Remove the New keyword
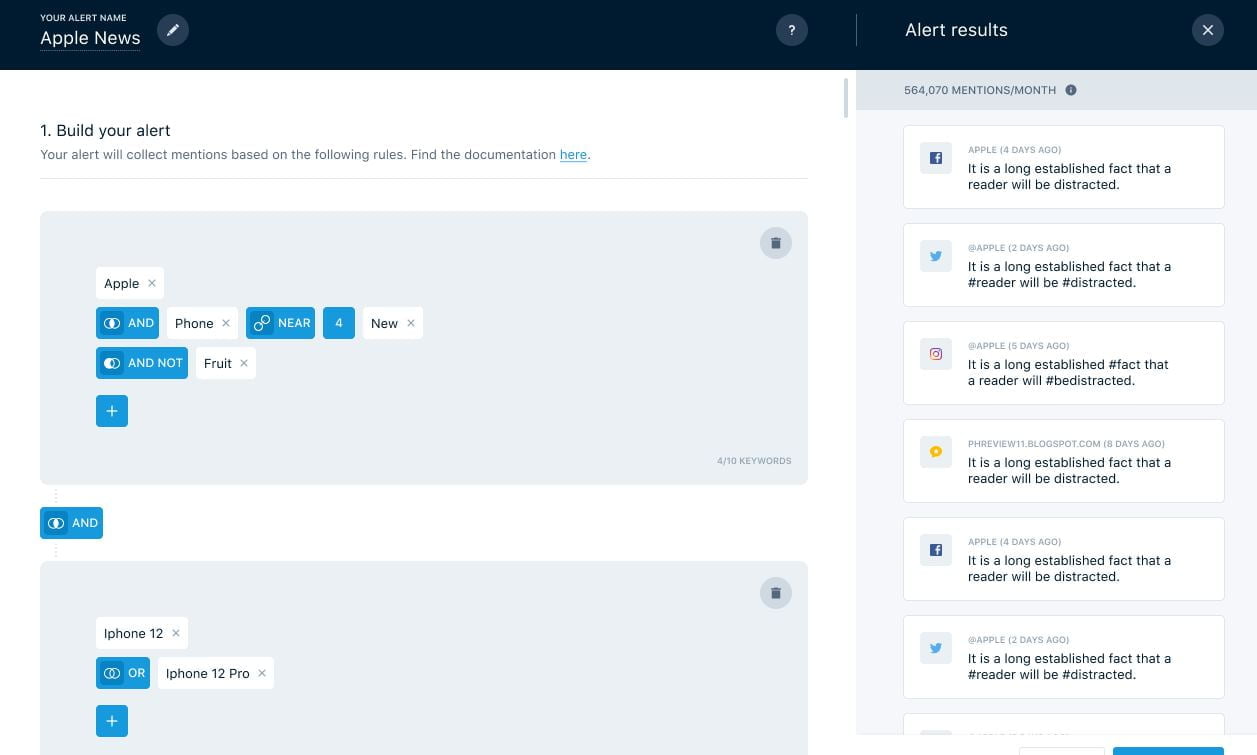Screen dimensions: 1257x755 (410, 323)
